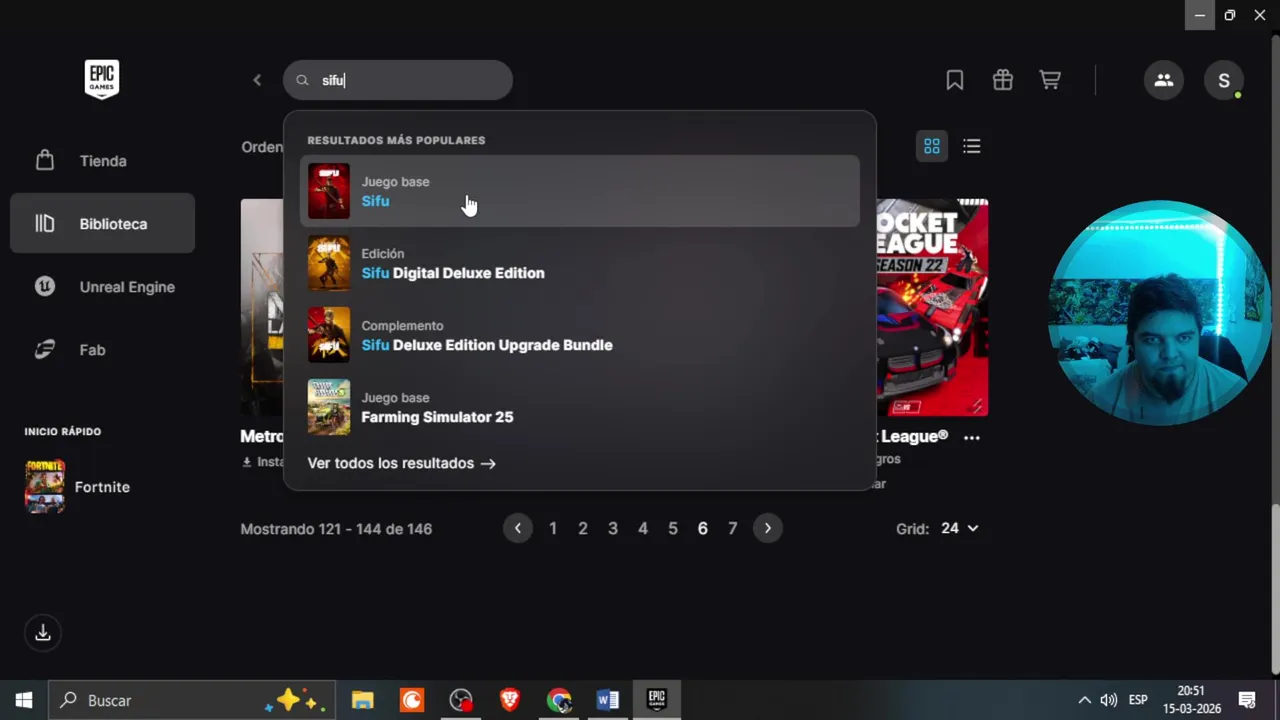
Task: Go to page 4
Action: pyautogui.click(x=643, y=528)
